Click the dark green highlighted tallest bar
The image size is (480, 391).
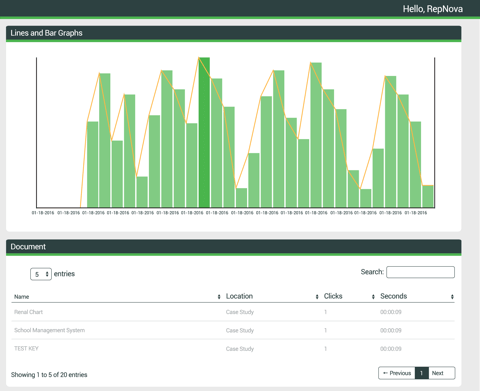(204, 132)
